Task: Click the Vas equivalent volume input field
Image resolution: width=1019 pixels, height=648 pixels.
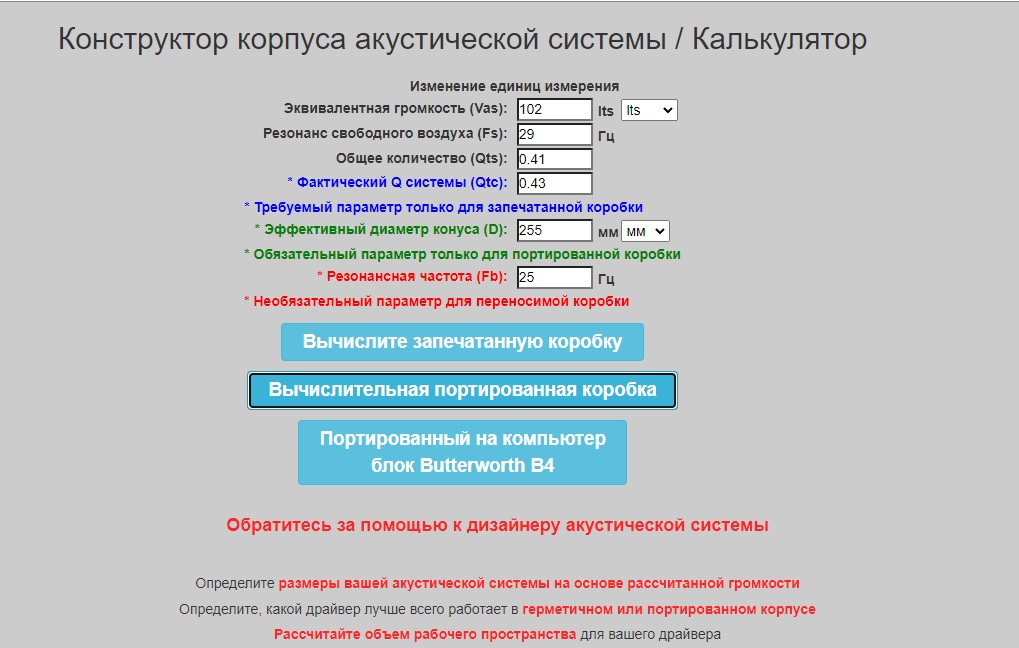Action: (554, 109)
